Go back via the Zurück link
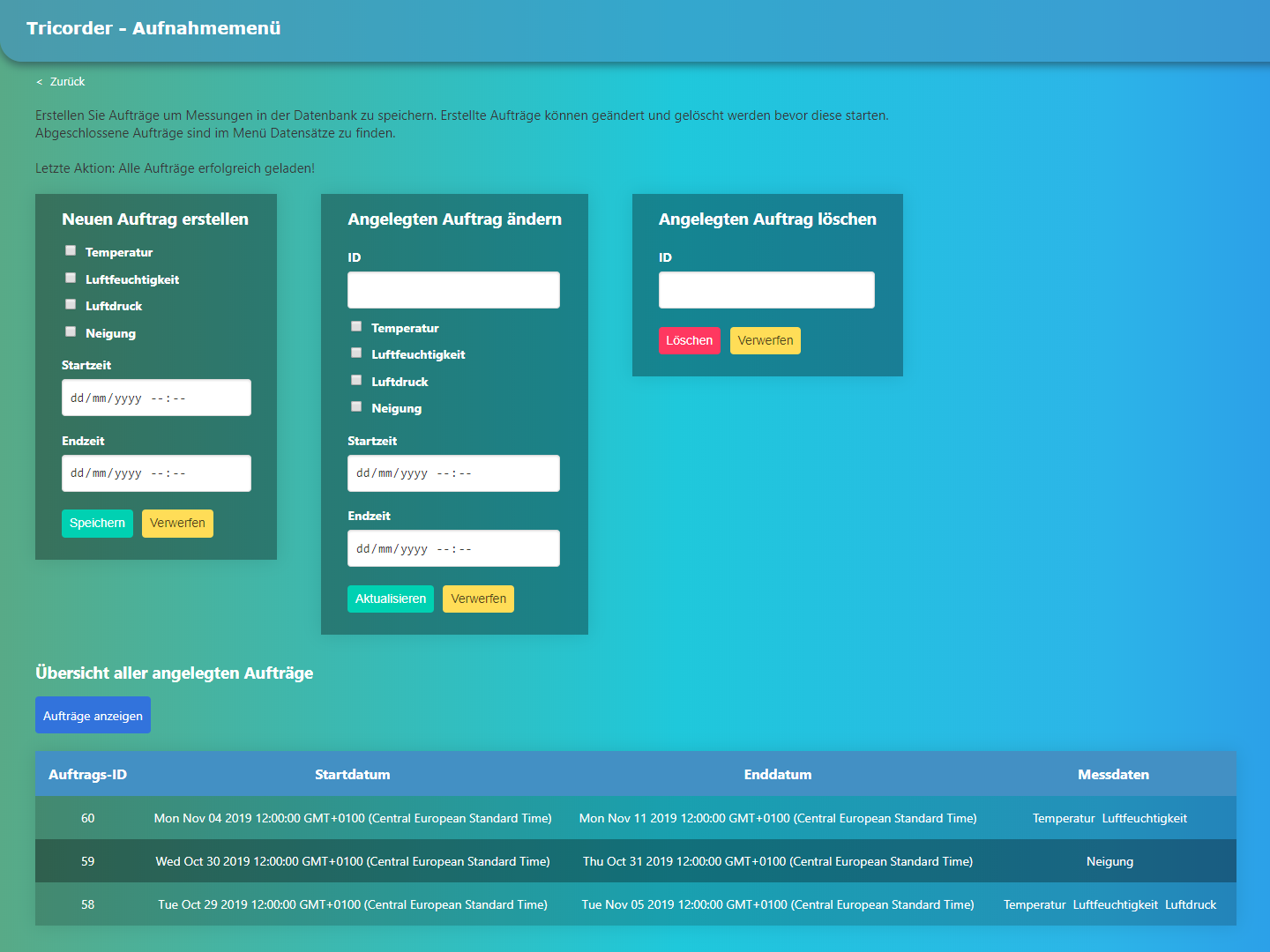The height and width of the screenshot is (952, 1270). (61, 82)
